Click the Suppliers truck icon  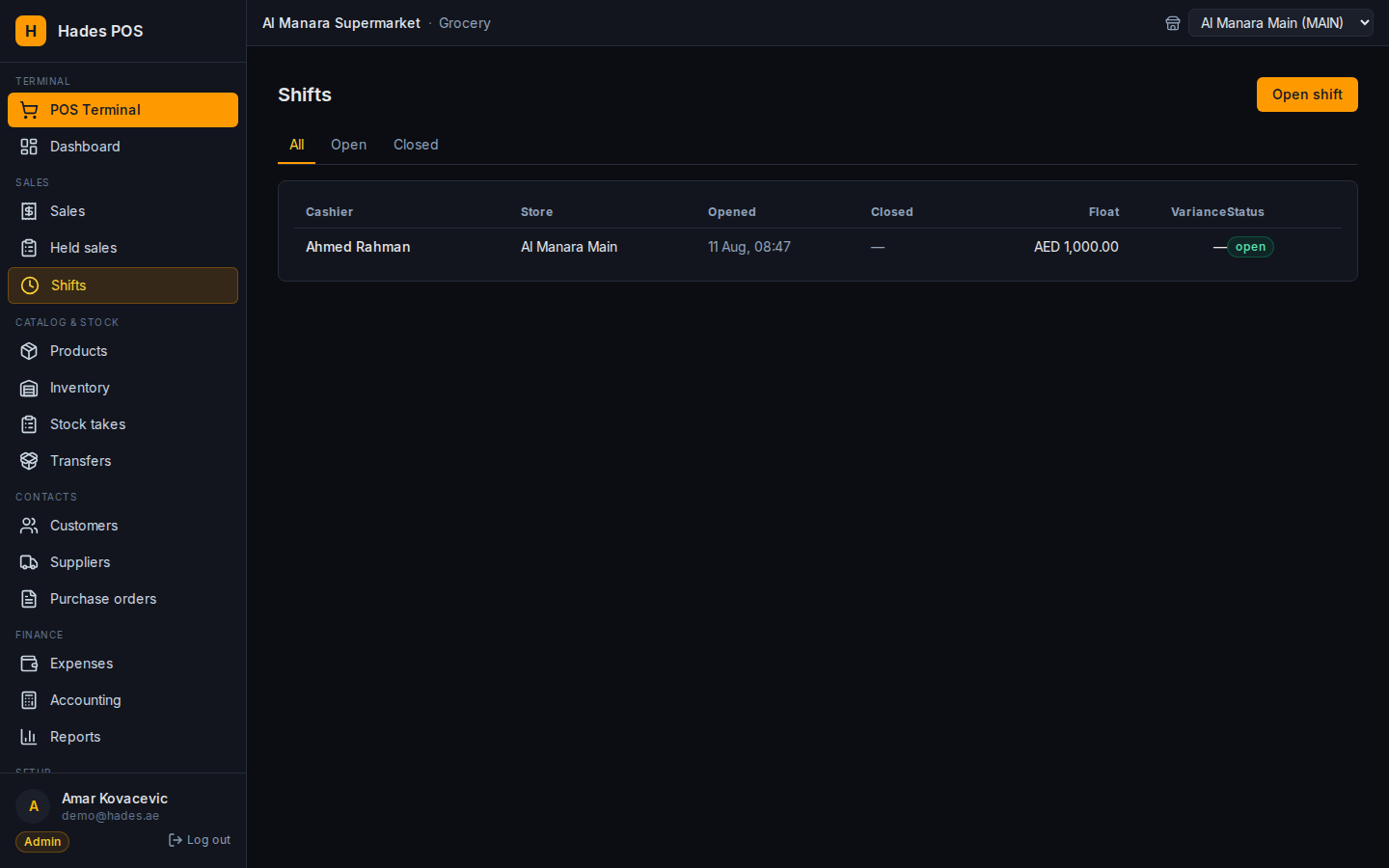tap(29, 562)
